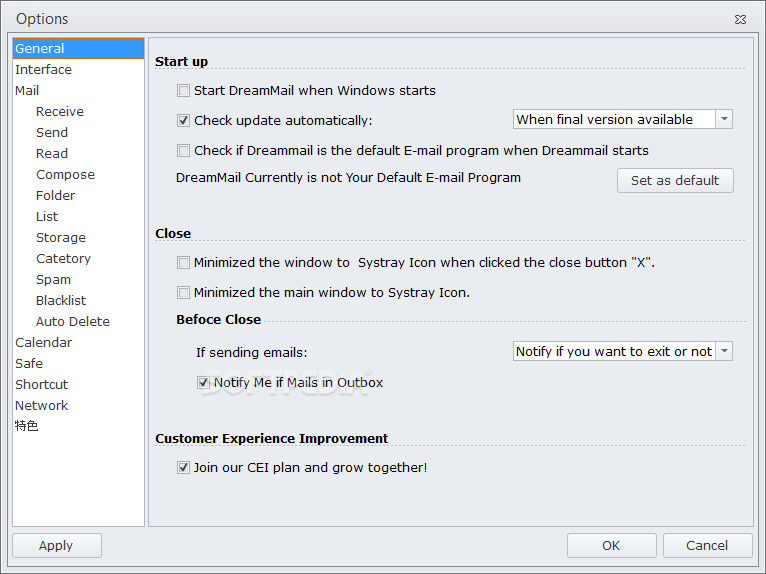Viewport: 766px width, 574px height.
Task: Go to the Compose settings entry
Action: pyautogui.click(x=65, y=174)
